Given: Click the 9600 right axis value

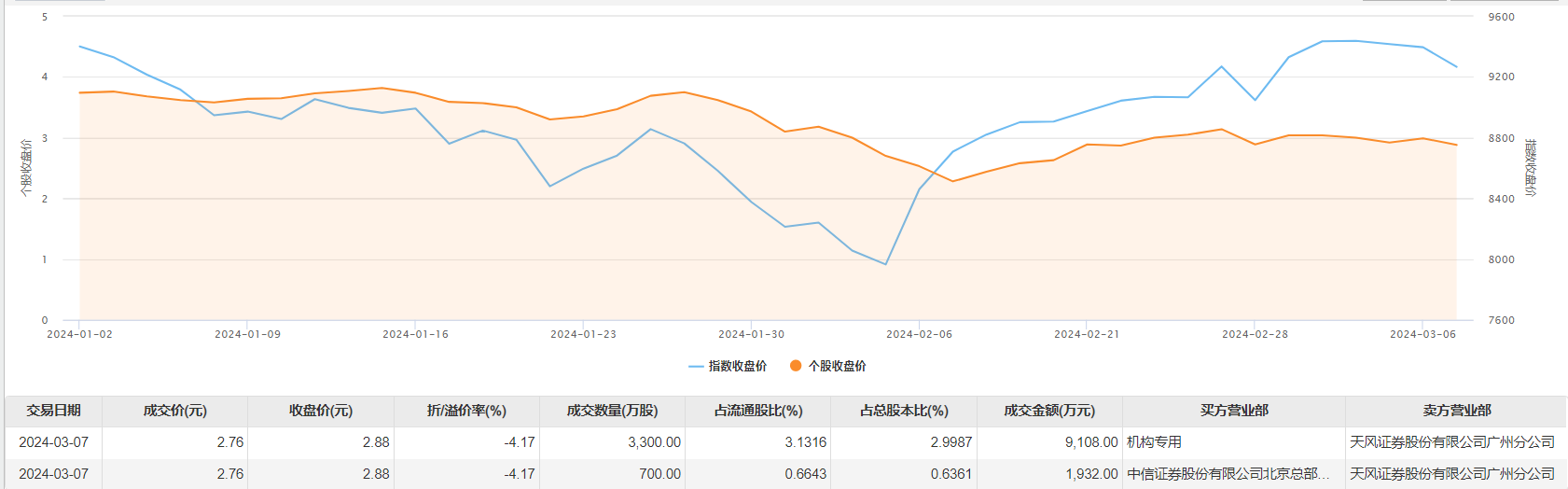Looking at the screenshot, I should click(1501, 17).
